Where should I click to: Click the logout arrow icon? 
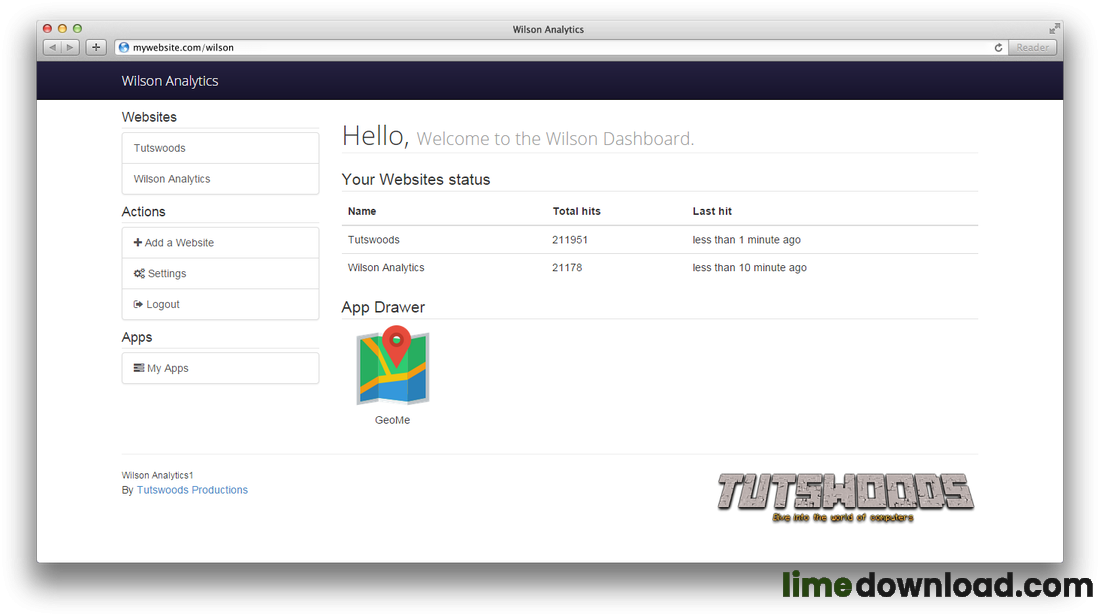138,304
